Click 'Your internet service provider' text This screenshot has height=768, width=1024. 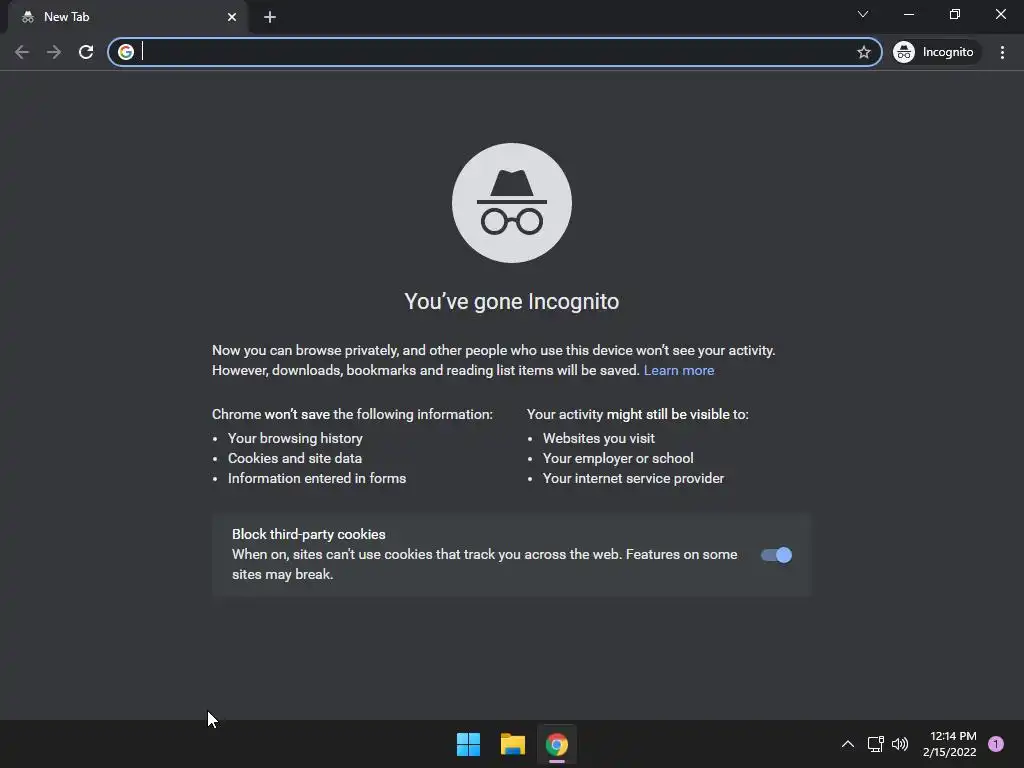point(633,479)
